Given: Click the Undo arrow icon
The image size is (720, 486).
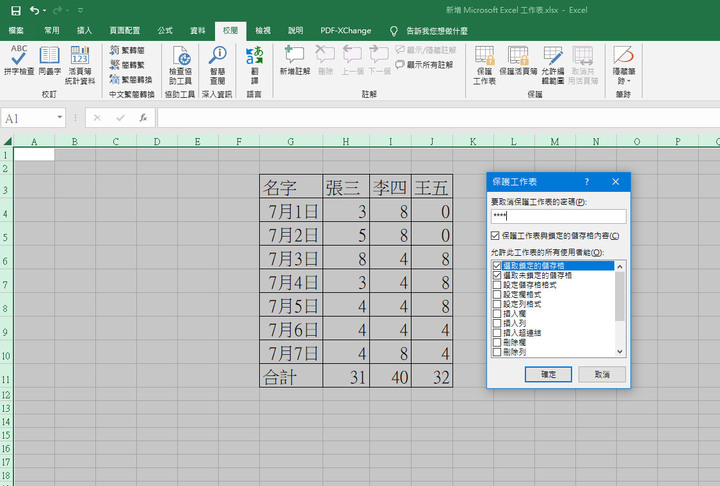Looking at the screenshot, I should pyautogui.click(x=34, y=10).
